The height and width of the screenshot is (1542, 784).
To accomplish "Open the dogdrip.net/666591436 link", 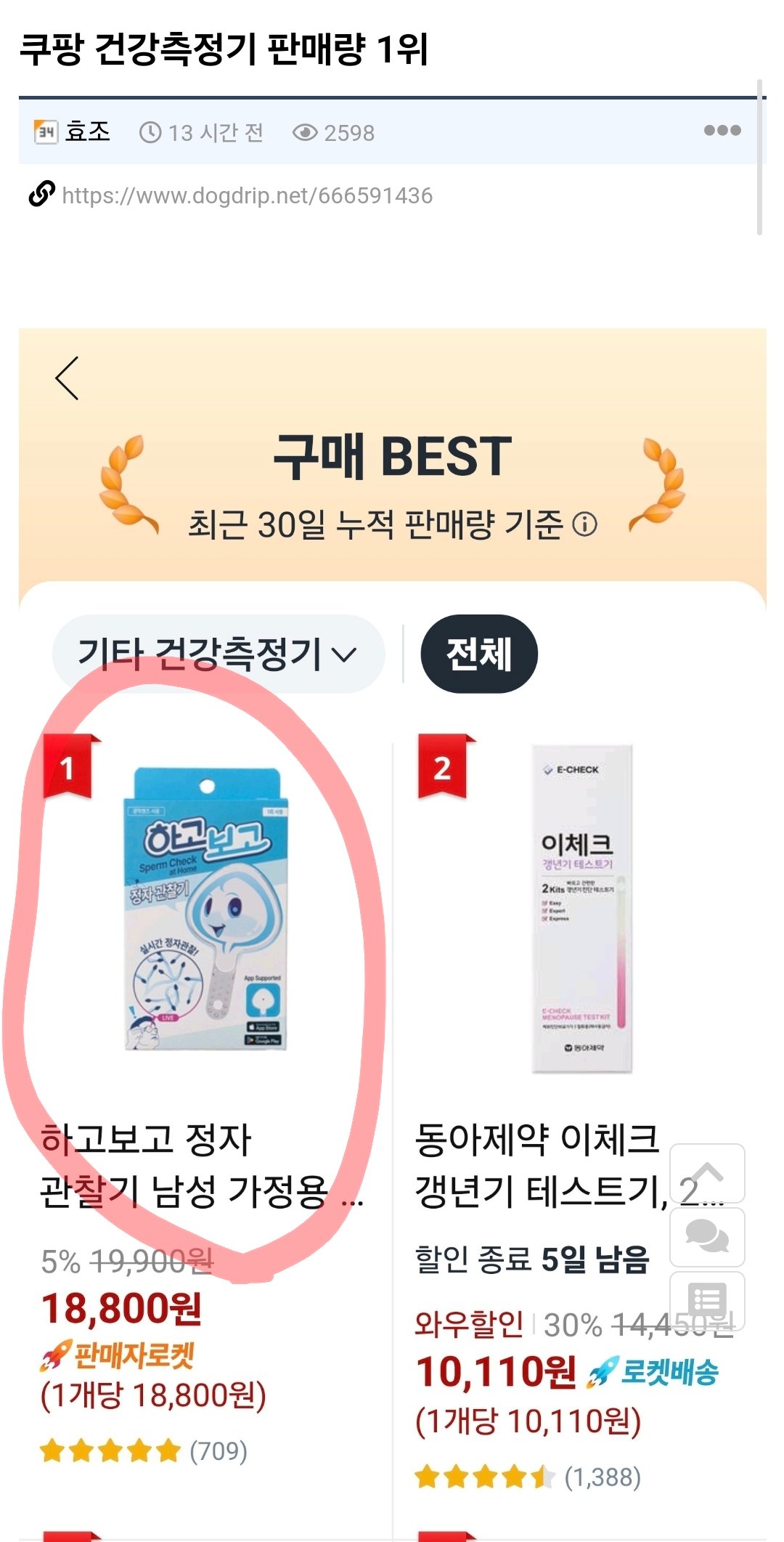I will 248,195.
